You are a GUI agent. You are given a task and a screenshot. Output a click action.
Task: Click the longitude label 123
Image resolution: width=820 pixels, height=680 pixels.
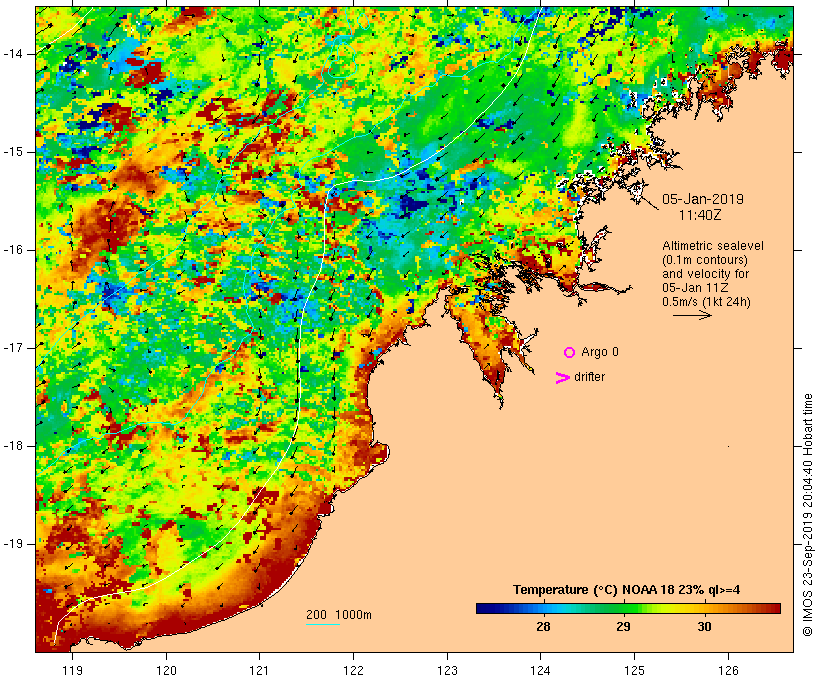[x=447, y=671]
